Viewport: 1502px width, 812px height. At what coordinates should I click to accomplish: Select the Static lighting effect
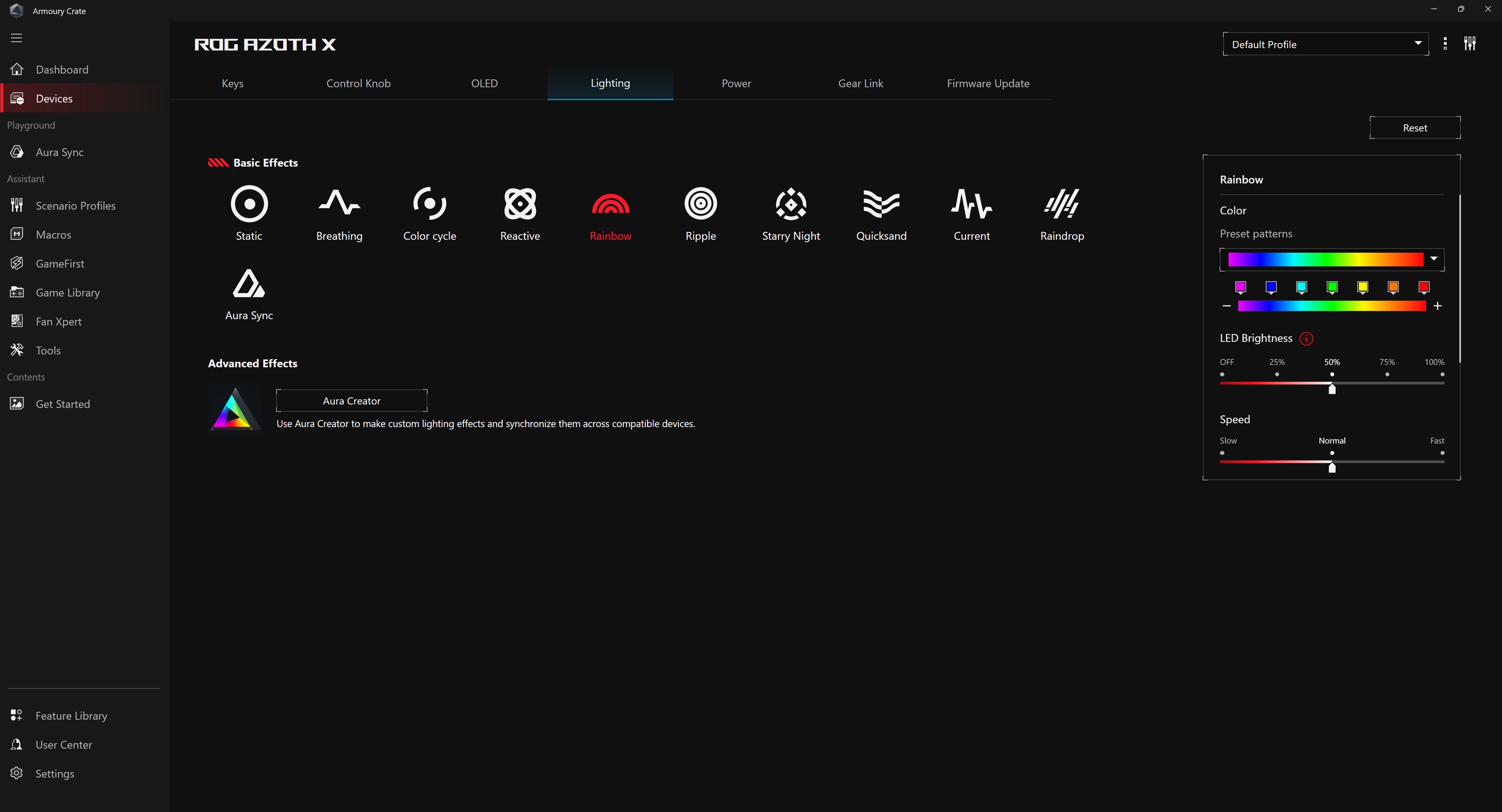(249, 213)
